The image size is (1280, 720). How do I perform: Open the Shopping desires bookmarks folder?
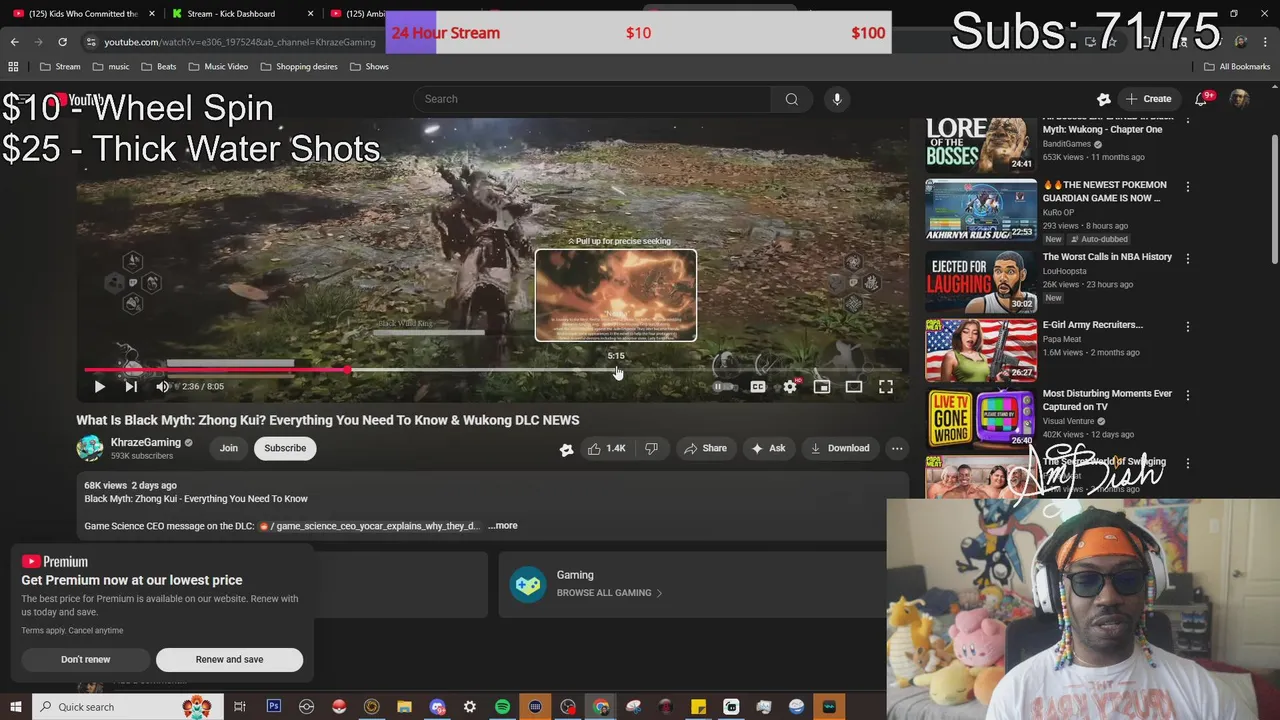point(298,67)
